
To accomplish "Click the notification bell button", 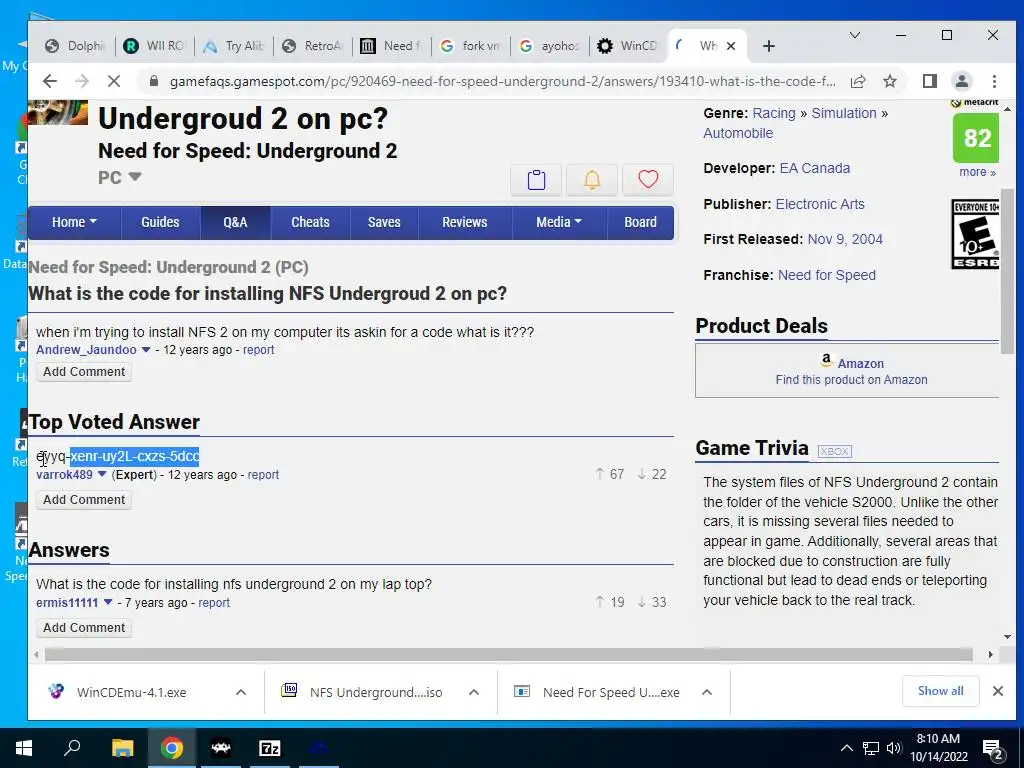I will click(592, 180).
